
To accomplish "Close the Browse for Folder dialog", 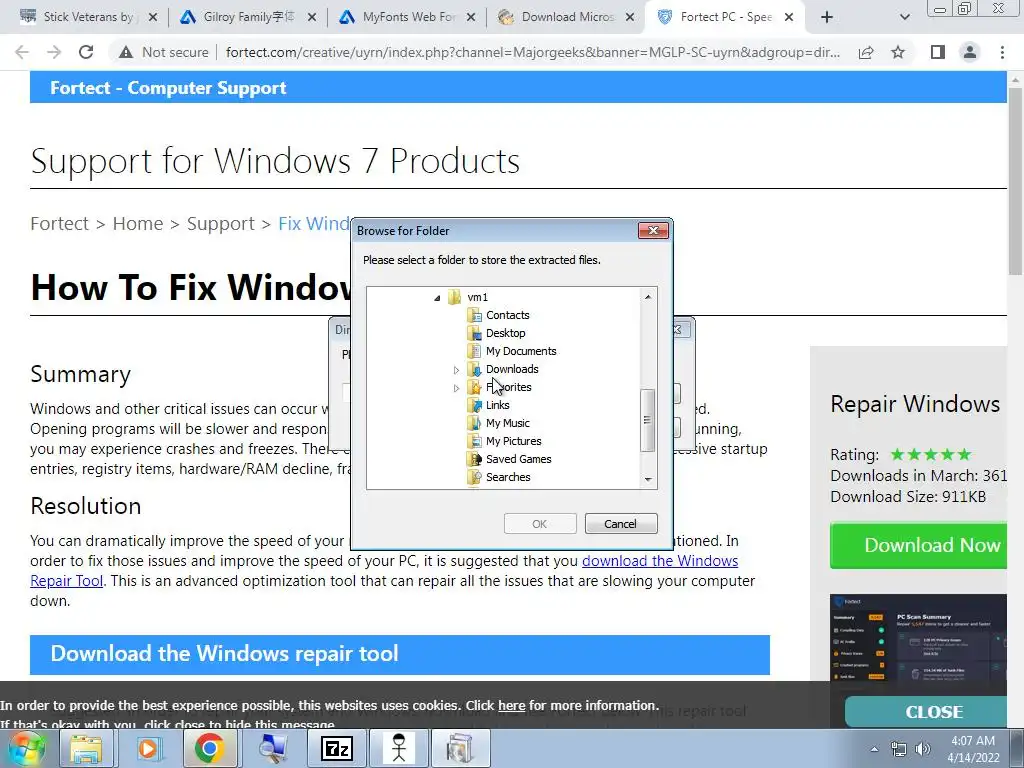I will 653,231.
